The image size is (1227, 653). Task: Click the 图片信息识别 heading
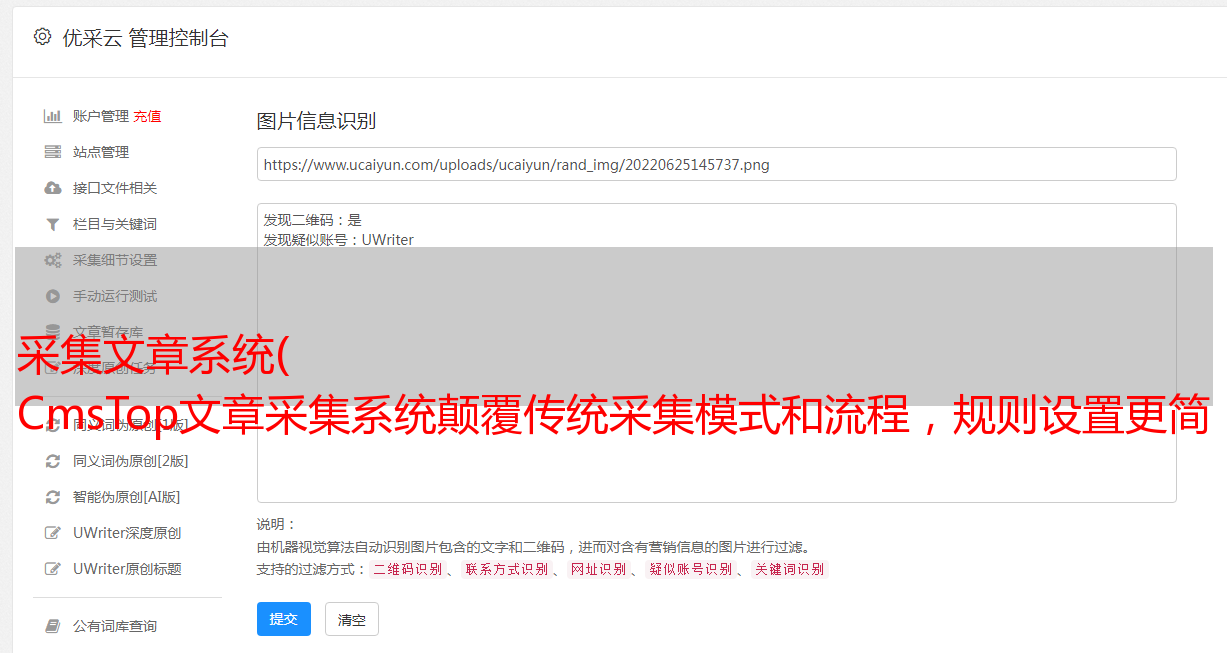pyautogui.click(x=316, y=121)
